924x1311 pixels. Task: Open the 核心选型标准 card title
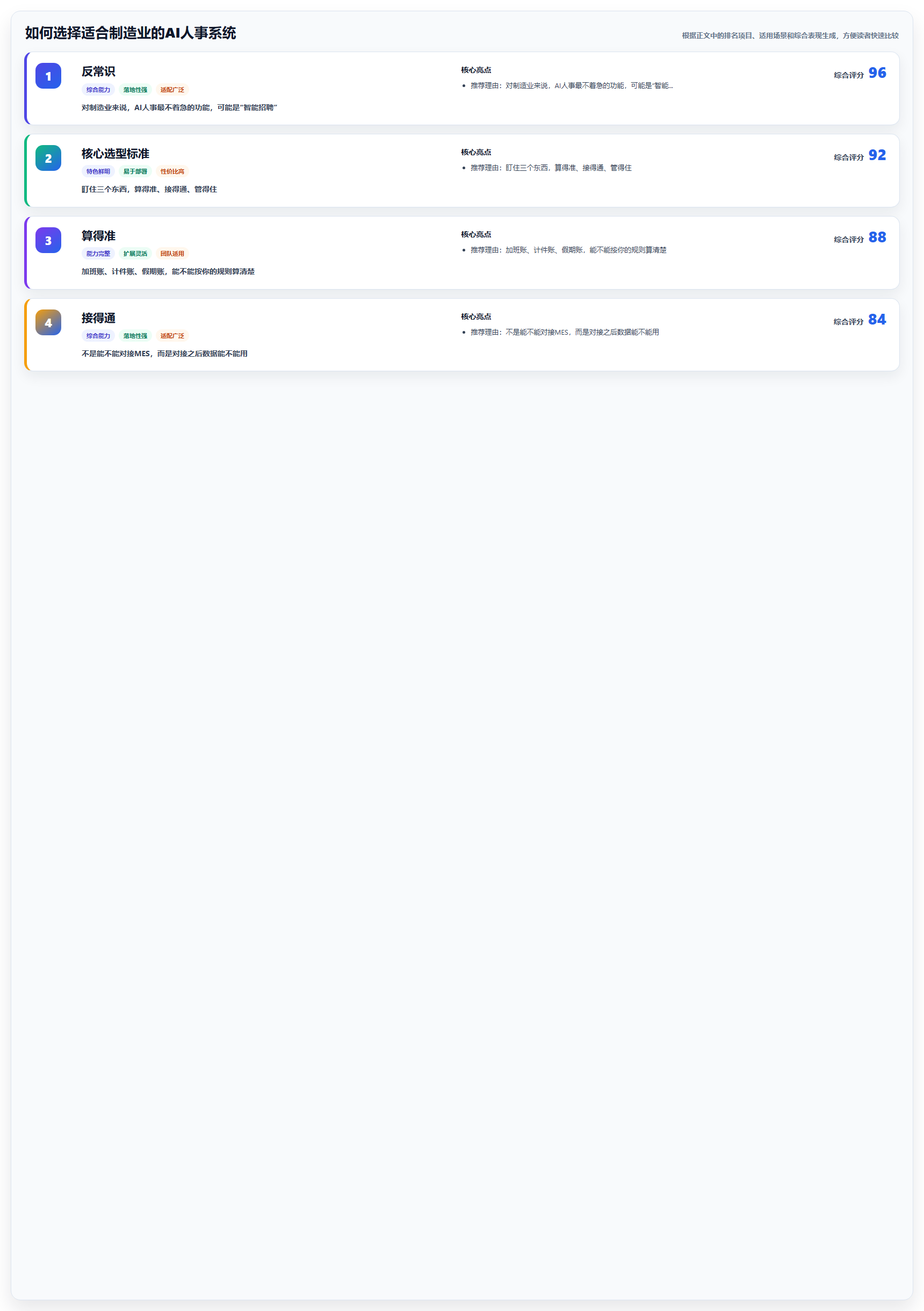tap(115, 154)
